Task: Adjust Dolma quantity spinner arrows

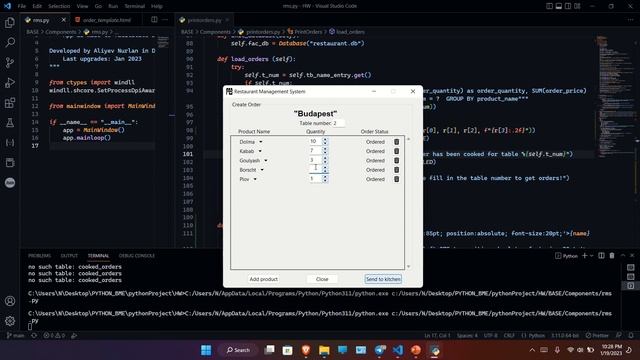Action: click(x=325, y=141)
